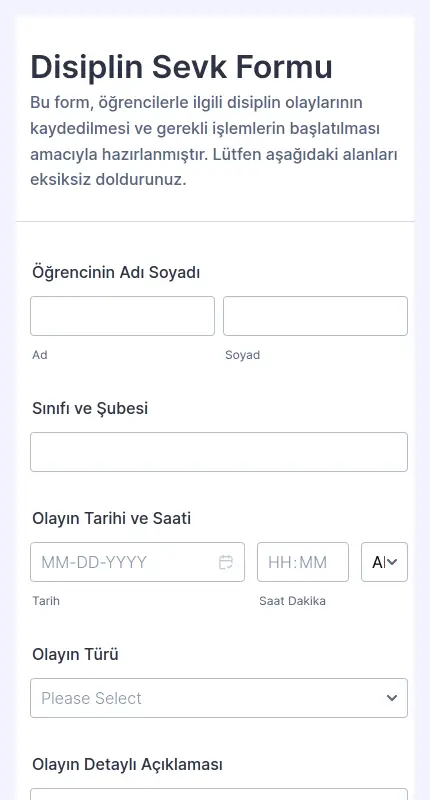This screenshot has height=800, width=430.
Task: Click the Ad sublabel text
Action: tap(40, 355)
